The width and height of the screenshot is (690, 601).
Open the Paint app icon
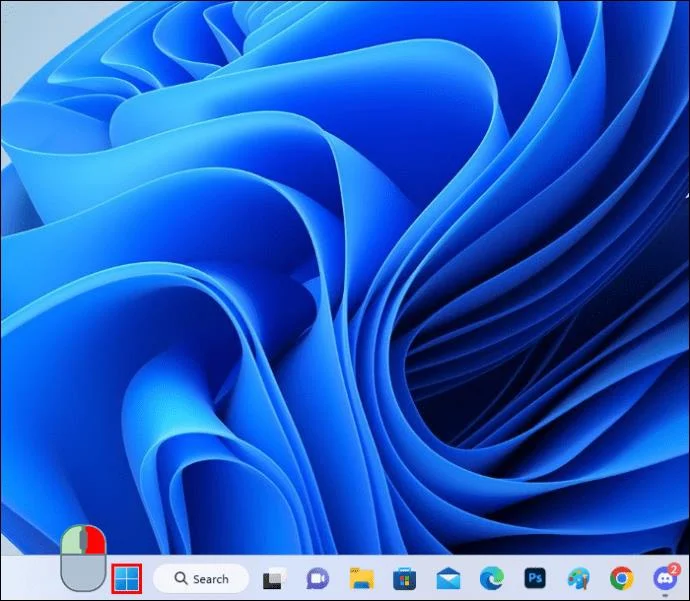578,579
